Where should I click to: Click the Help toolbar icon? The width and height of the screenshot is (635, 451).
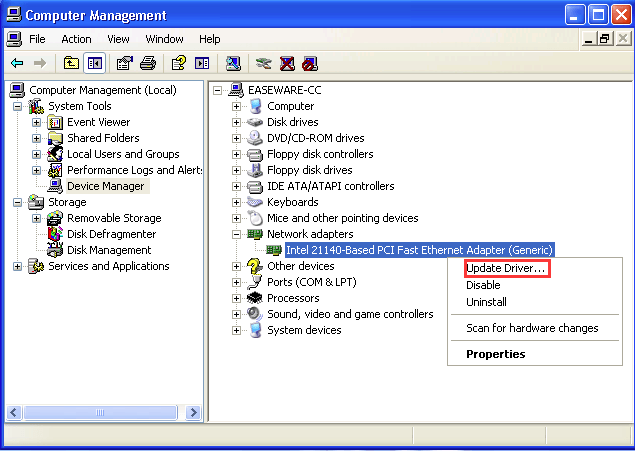(178, 63)
